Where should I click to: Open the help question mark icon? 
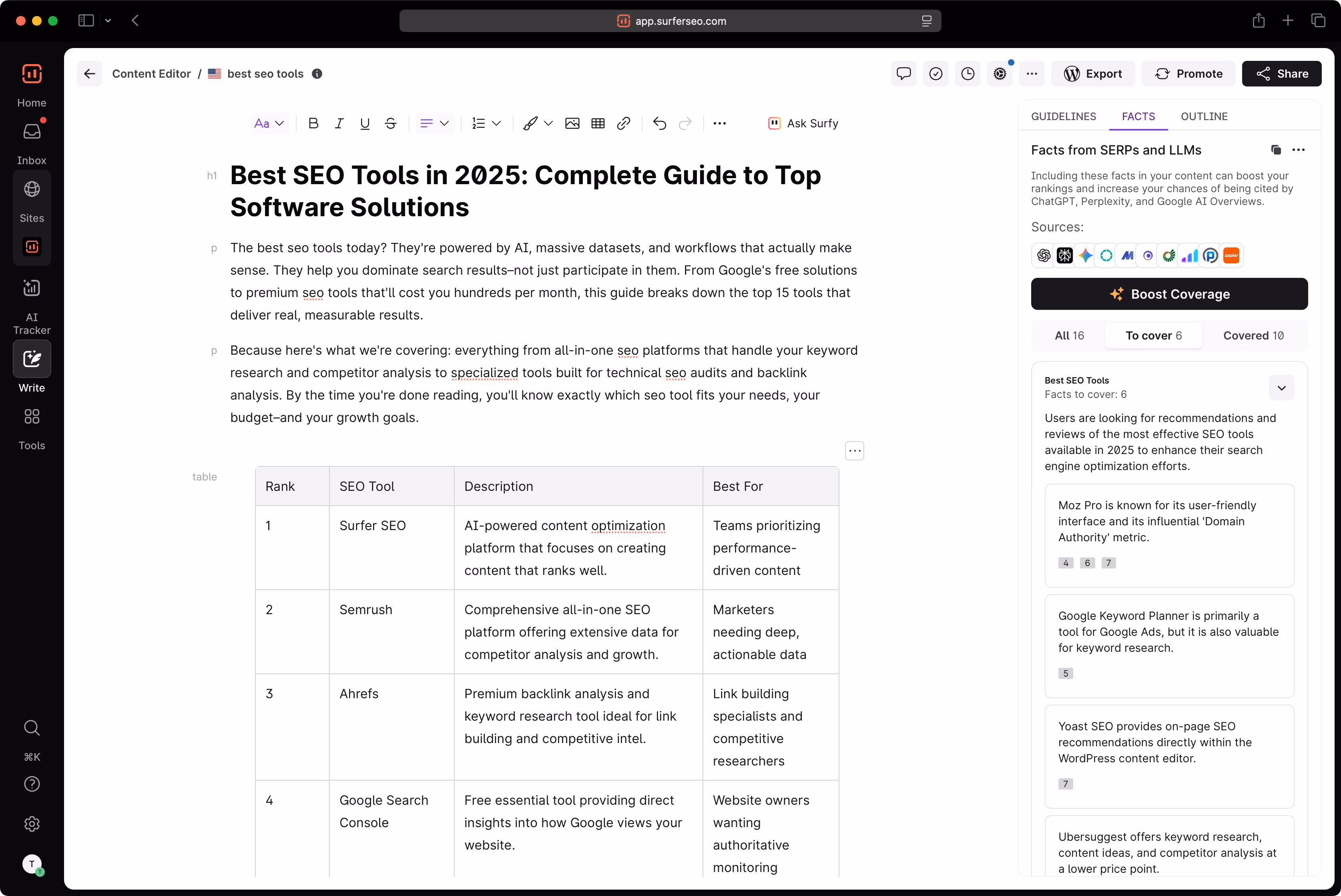pyautogui.click(x=32, y=784)
